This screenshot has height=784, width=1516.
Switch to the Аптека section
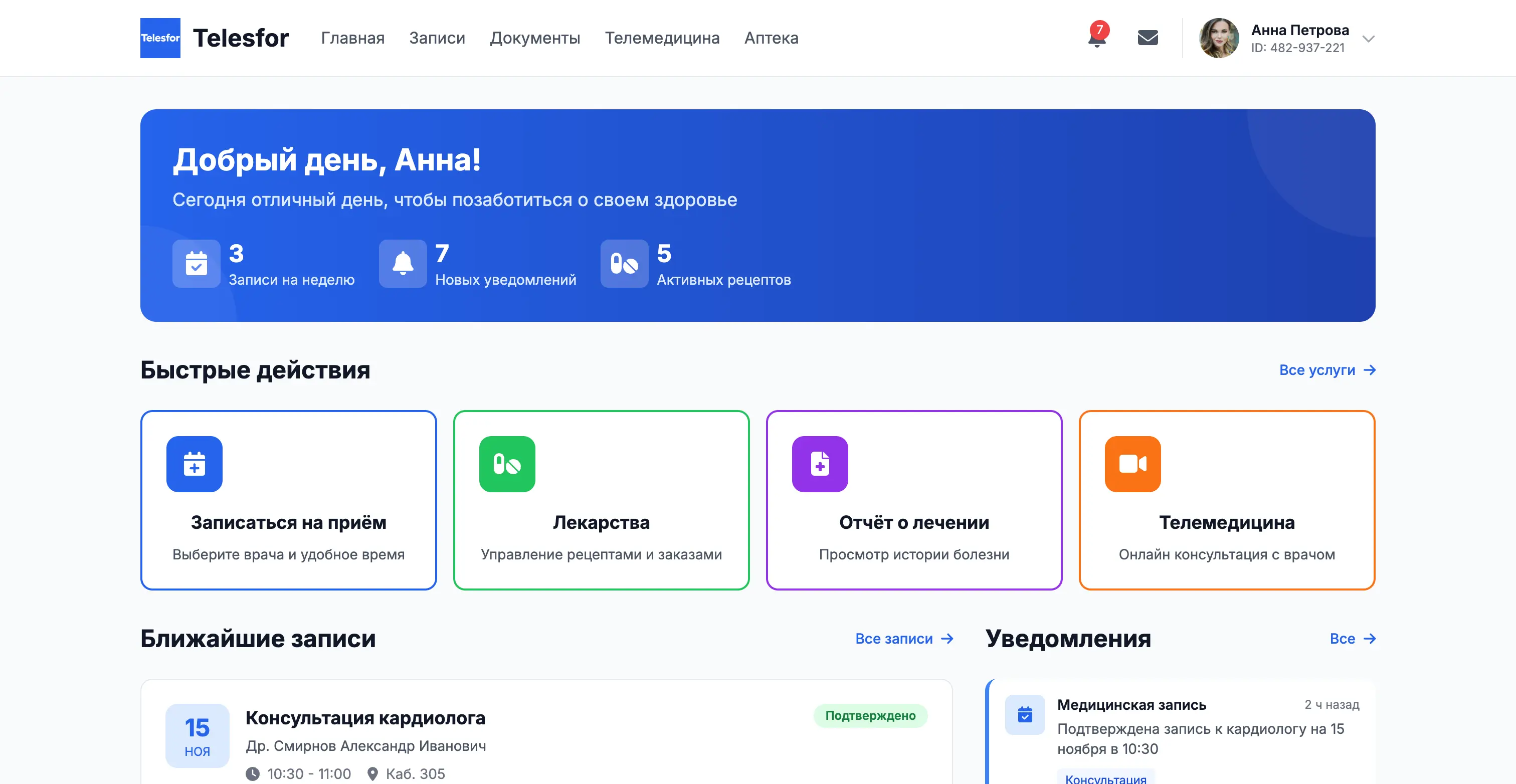[771, 38]
